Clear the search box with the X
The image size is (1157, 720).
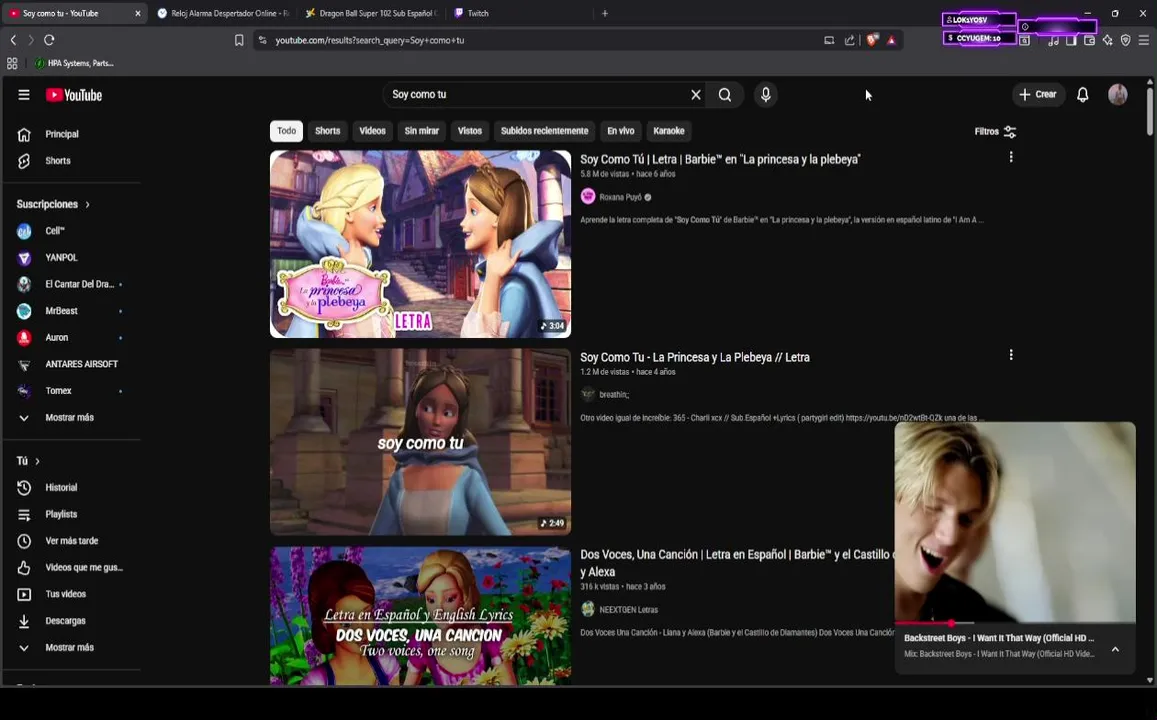[x=696, y=94]
